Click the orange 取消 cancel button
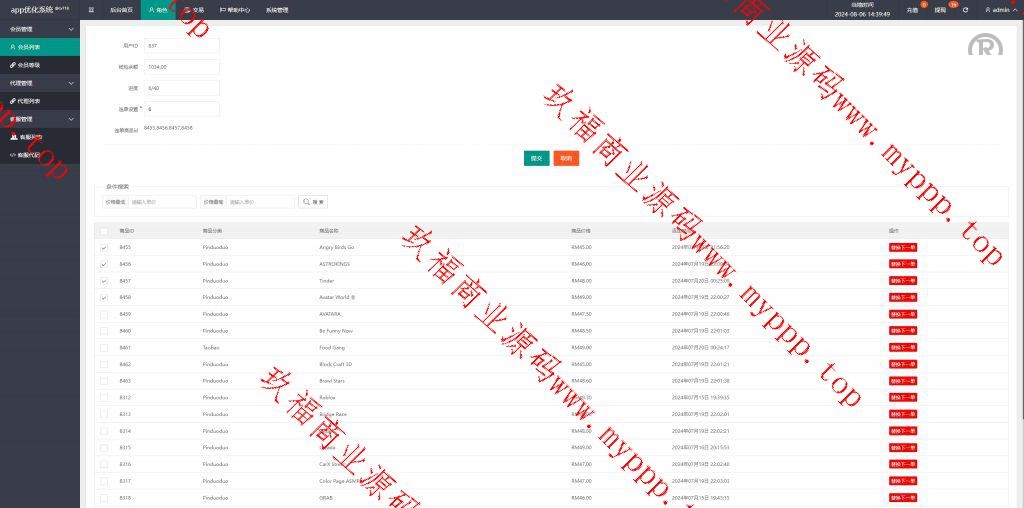This screenshot has width=1024, height=508. tap(566, 158)
